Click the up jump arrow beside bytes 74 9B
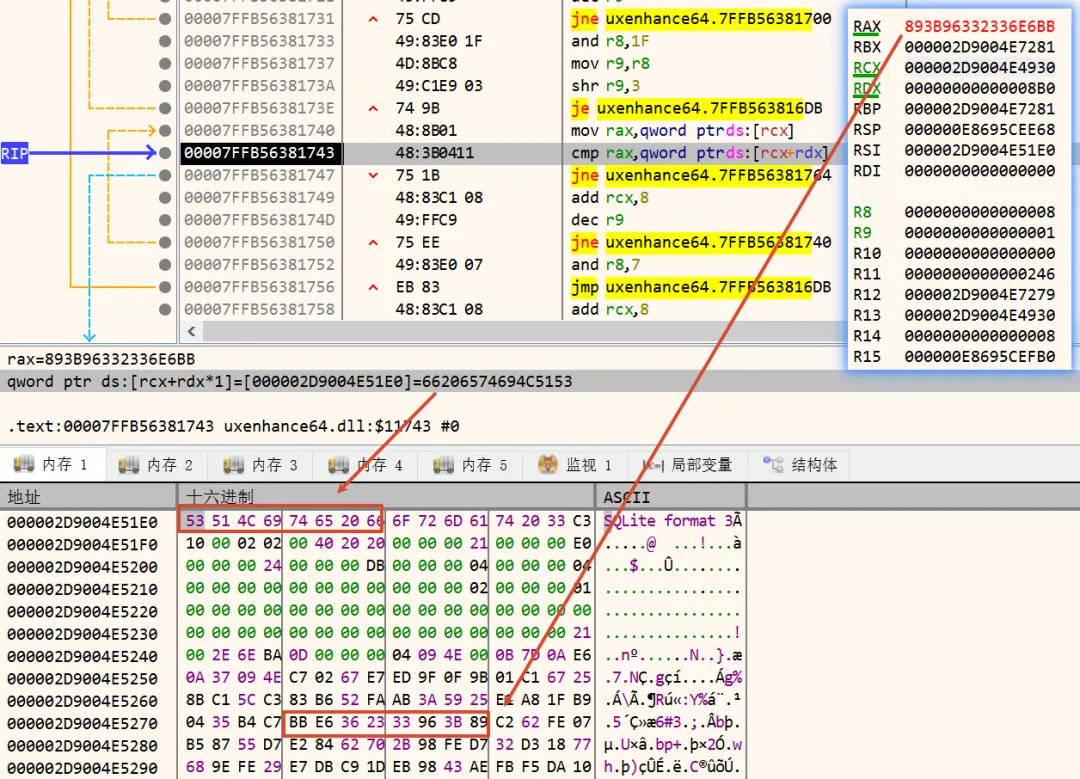The width and height of the screenshot is (1080, 779). click(373, 109)
